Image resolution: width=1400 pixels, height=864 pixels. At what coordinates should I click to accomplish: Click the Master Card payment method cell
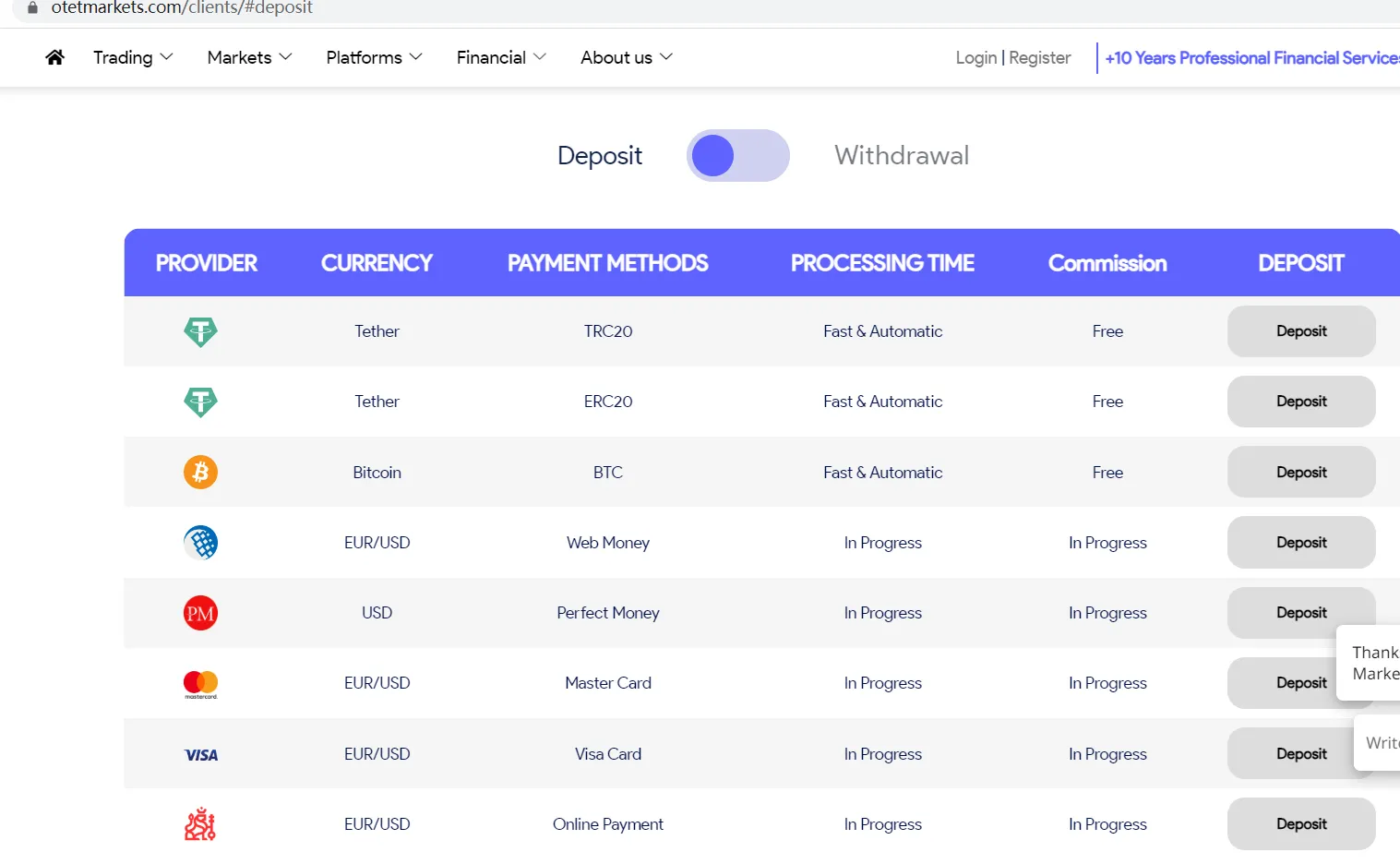[608, 683]
